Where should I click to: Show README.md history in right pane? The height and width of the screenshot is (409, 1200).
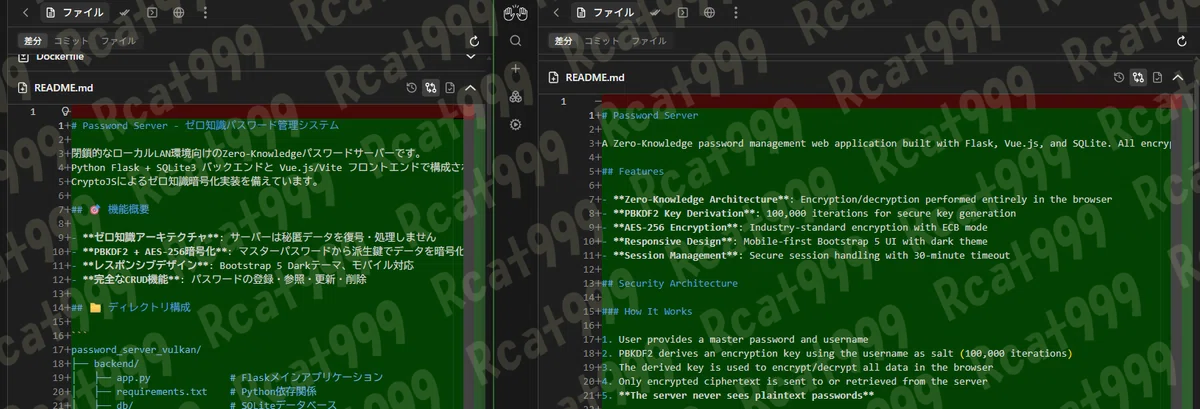1120,77
